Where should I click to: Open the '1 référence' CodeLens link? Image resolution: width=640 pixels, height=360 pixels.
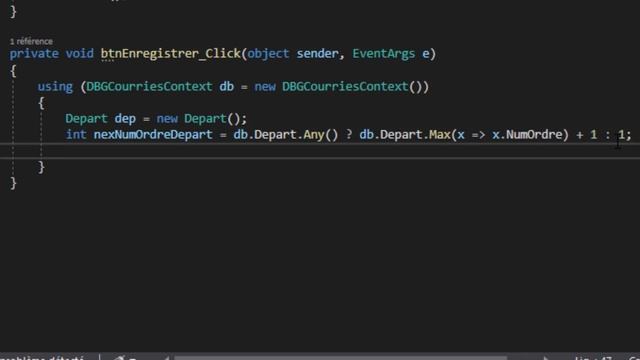click(x=31, y=41)
